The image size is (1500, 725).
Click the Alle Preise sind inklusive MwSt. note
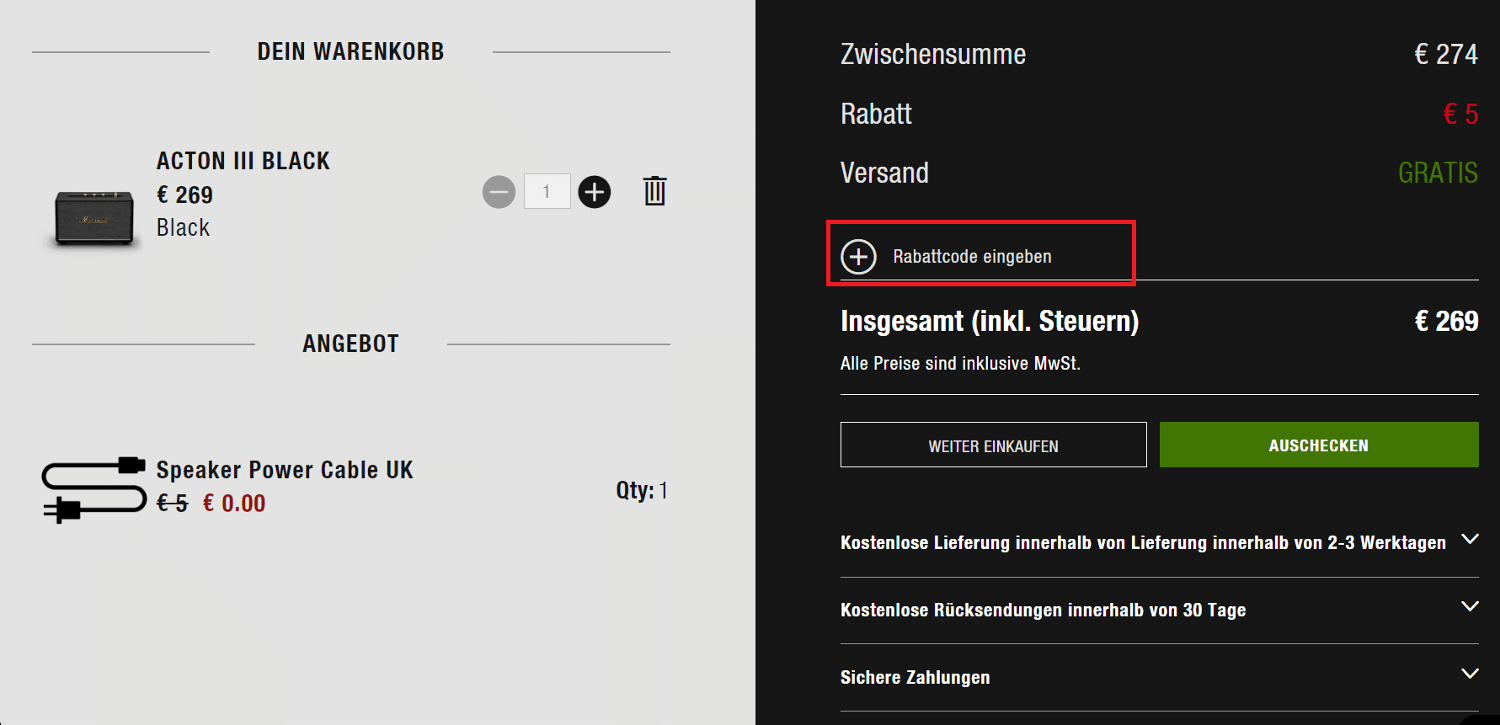(x=960, y=364)
